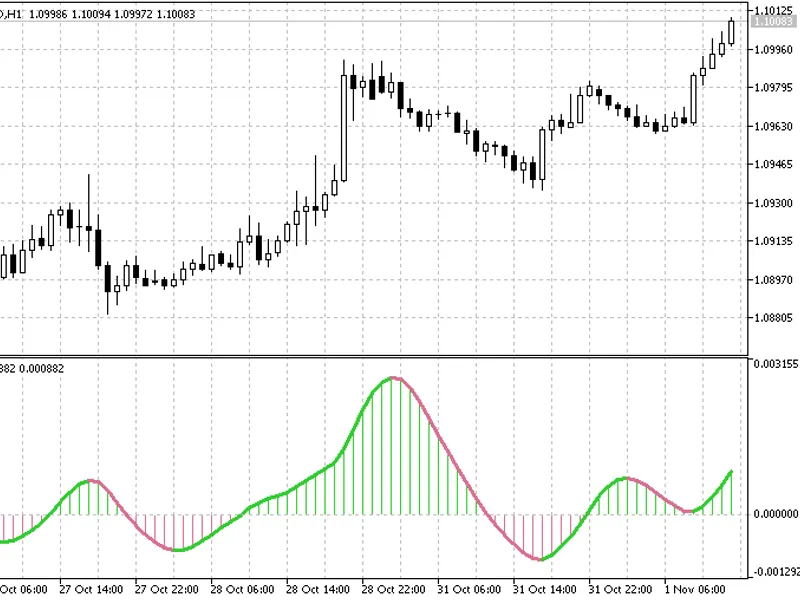Screen dimensions: 800x600
Task: Click the 28 Oct 06:00 time label
Action: tap(242, 589)
